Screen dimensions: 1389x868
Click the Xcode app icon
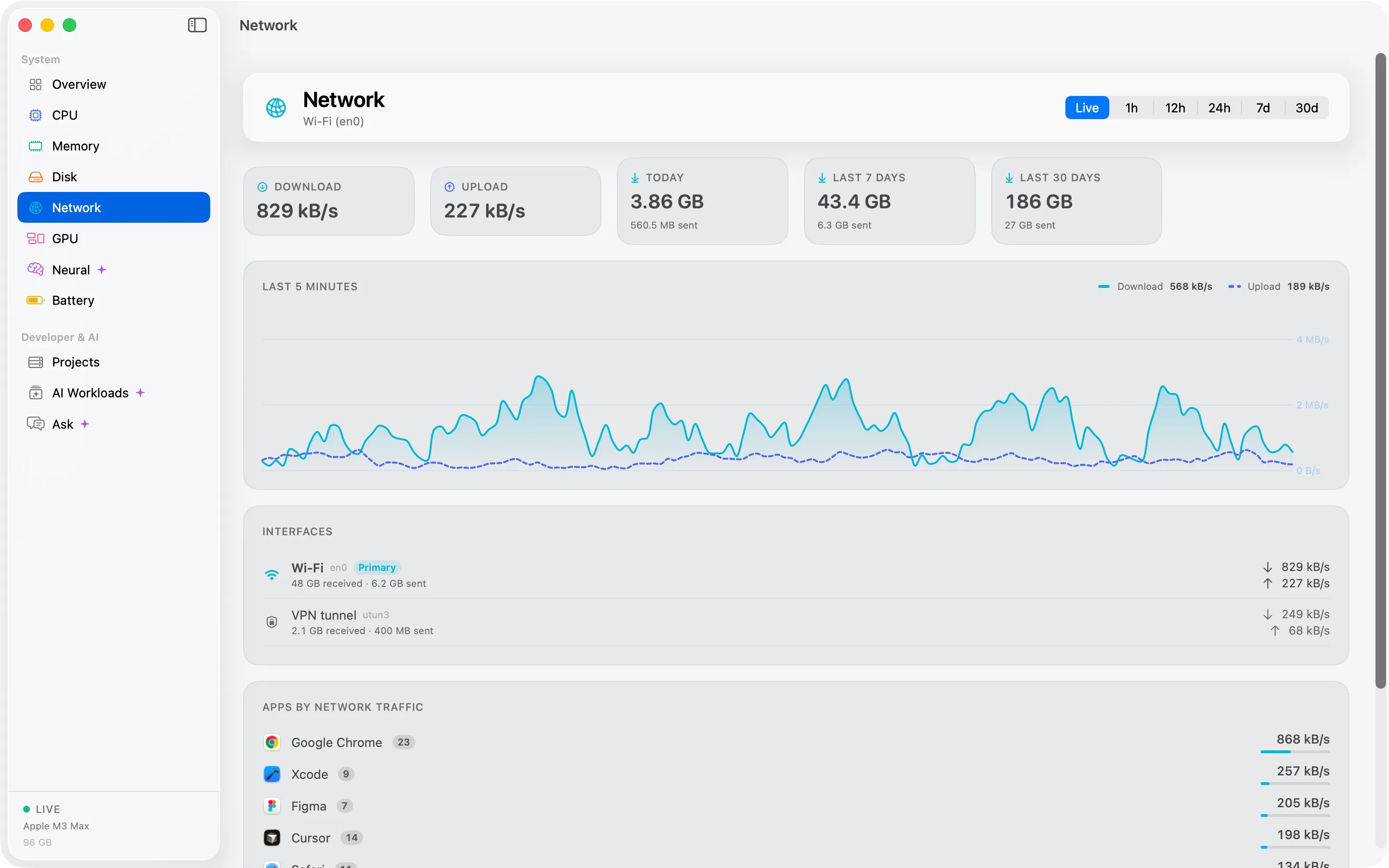(272, 774)
